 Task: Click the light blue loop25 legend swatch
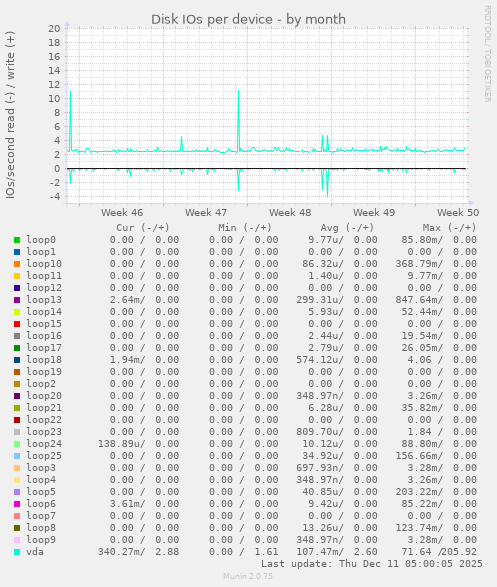17,456
